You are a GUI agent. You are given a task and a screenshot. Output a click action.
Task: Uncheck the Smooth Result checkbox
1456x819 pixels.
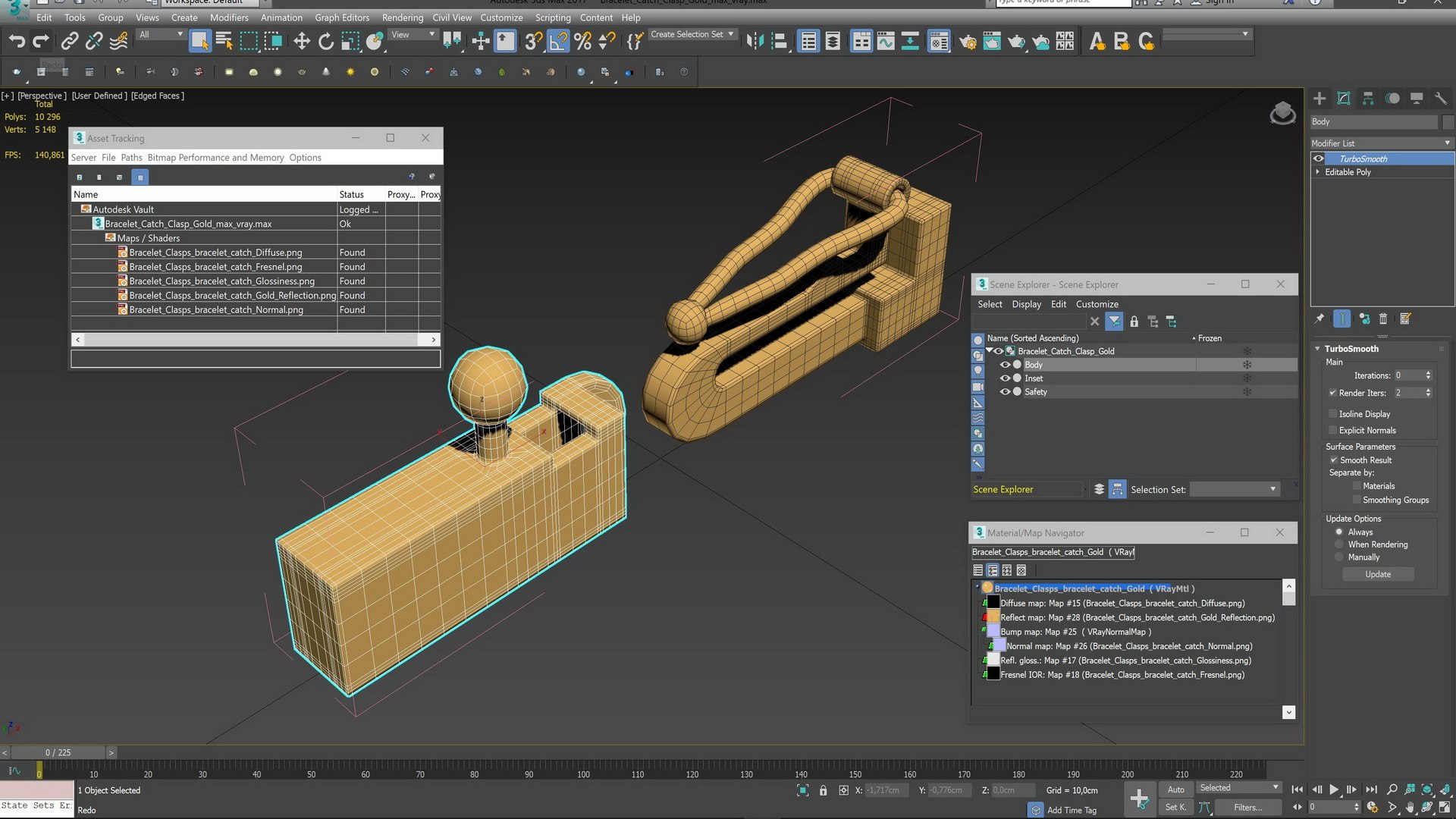pos(1333,460)
